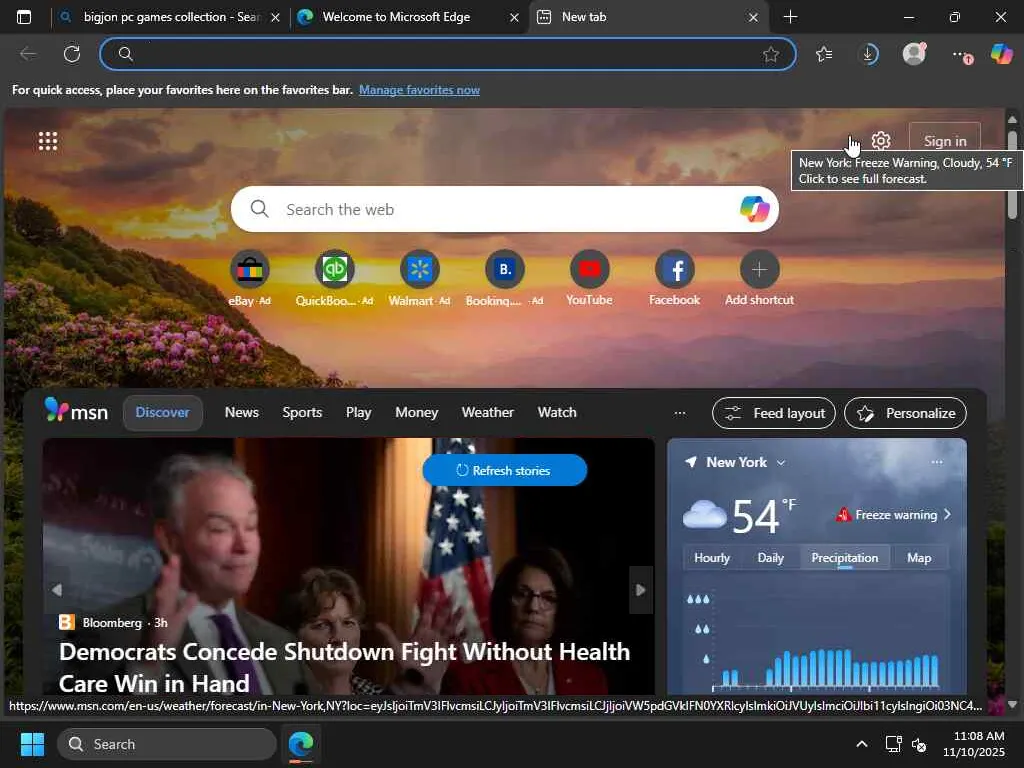The height and width of the screenshot is (768, 1024).
Task: Click Edge icon on taskbar
Action: (x=301, y=744)
